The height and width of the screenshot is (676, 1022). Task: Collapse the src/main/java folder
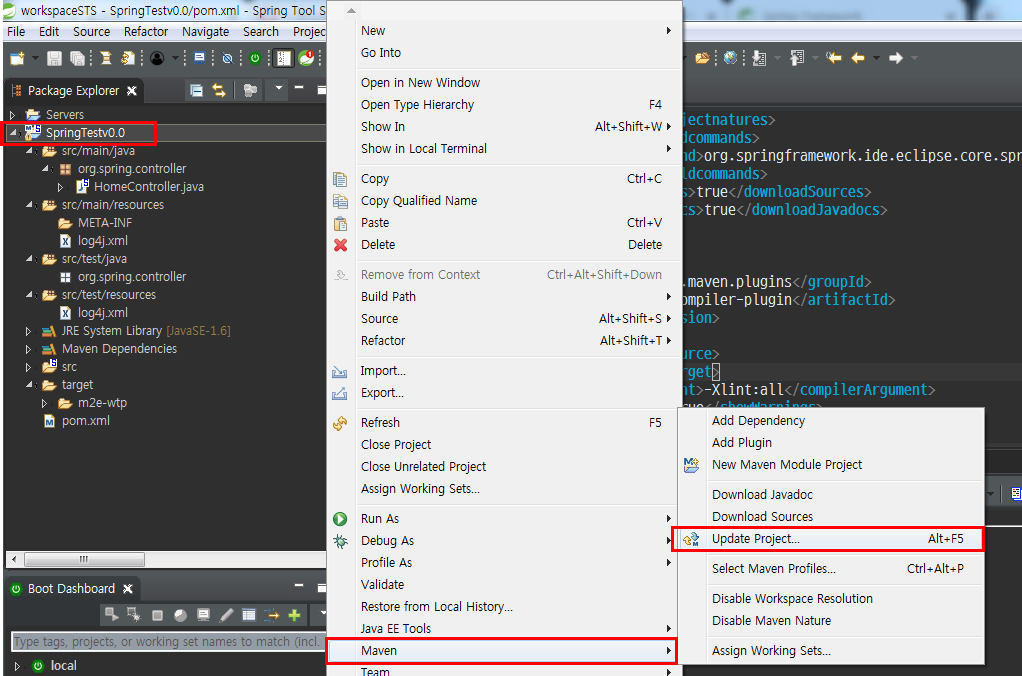29,151
